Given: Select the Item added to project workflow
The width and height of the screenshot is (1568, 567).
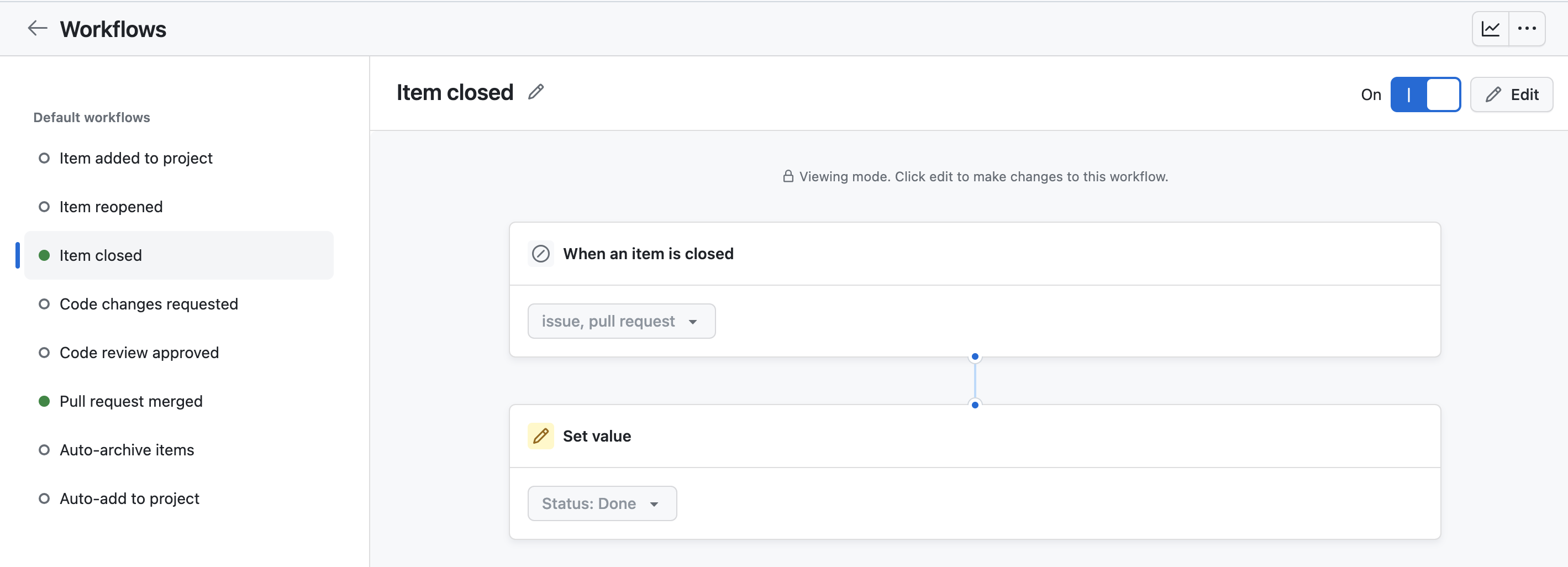Looking at the screenshot, I should (136, 158).
